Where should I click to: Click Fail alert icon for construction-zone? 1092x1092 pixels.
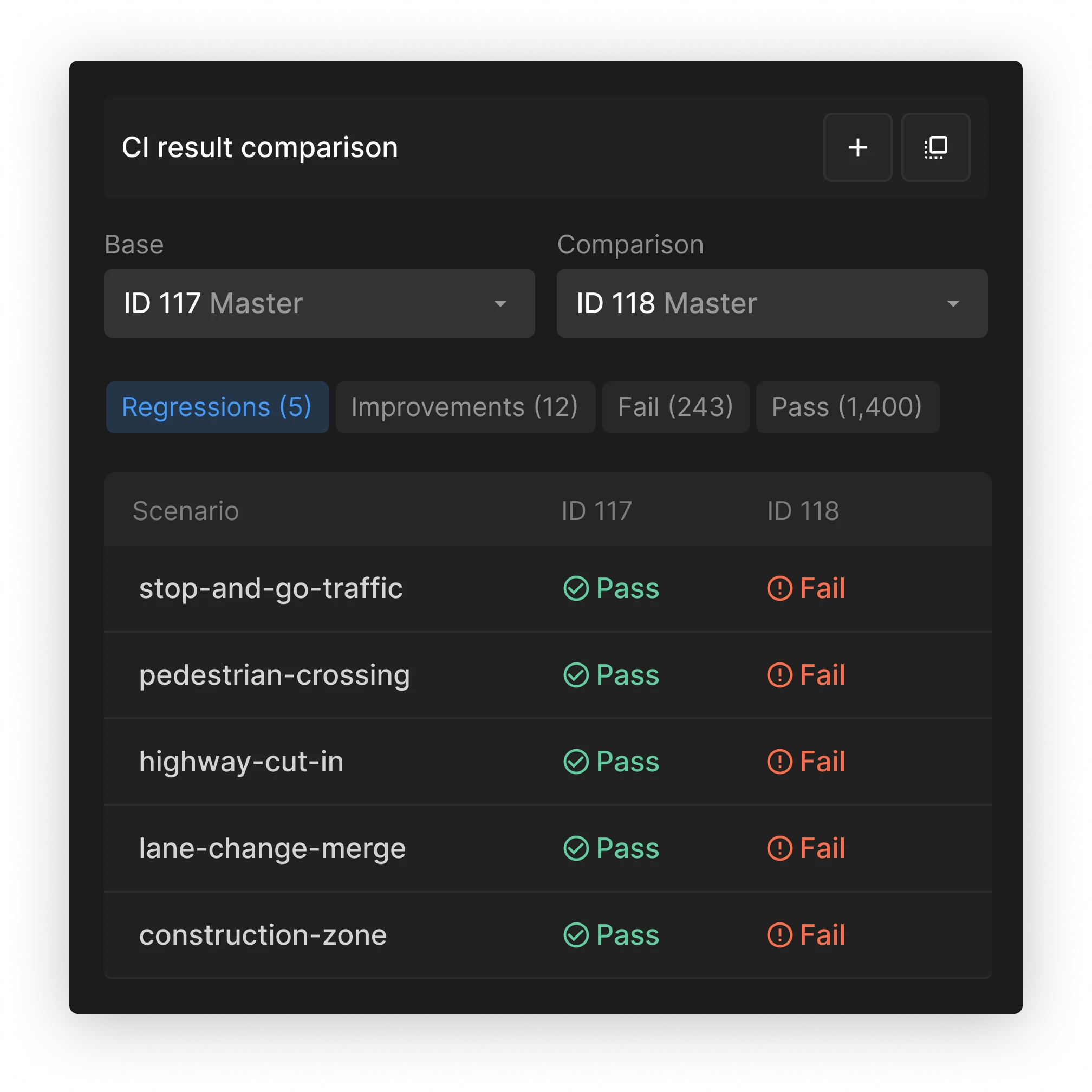(779, 935)
